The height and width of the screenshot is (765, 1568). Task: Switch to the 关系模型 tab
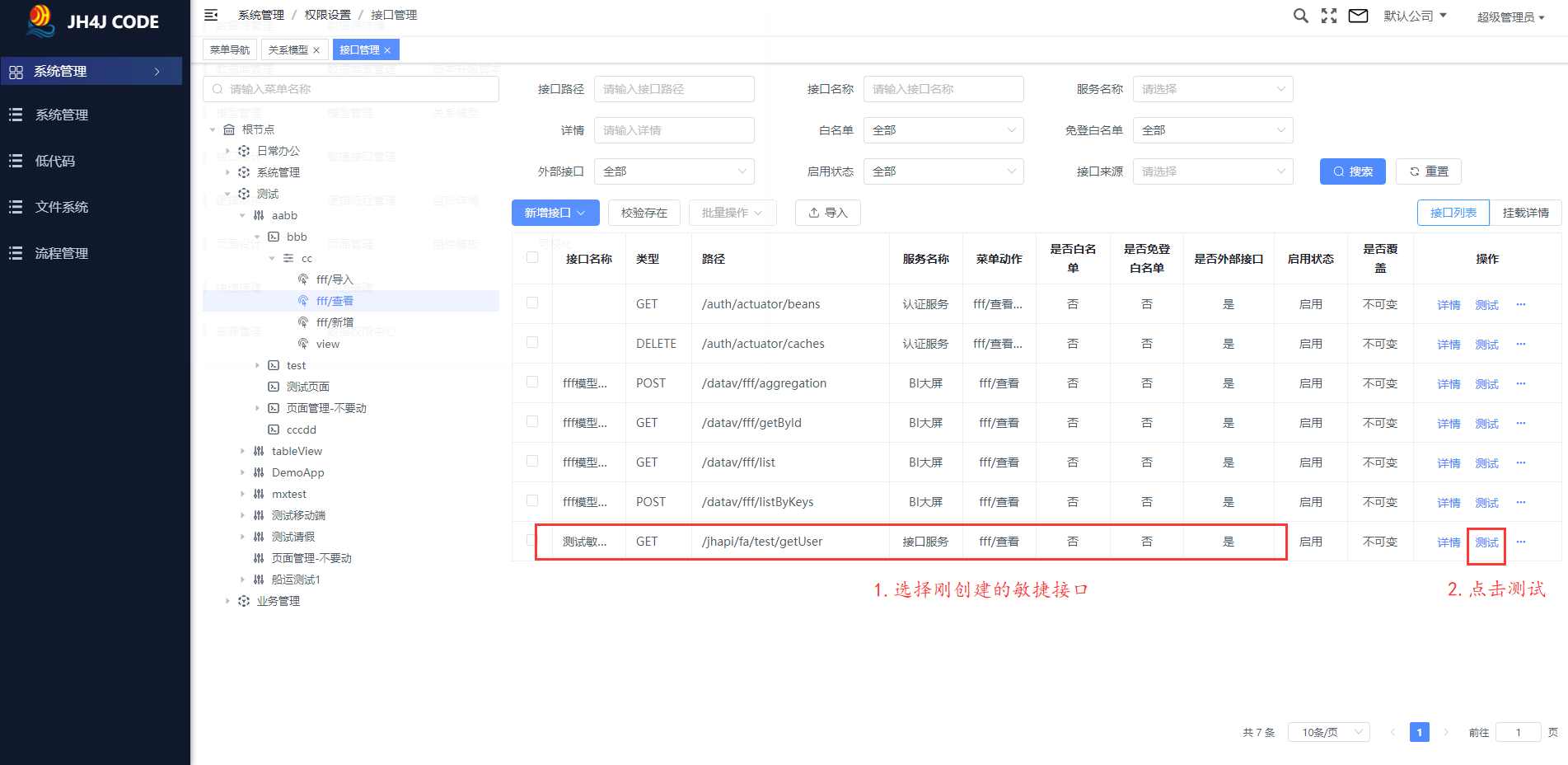tap(288, 50)
